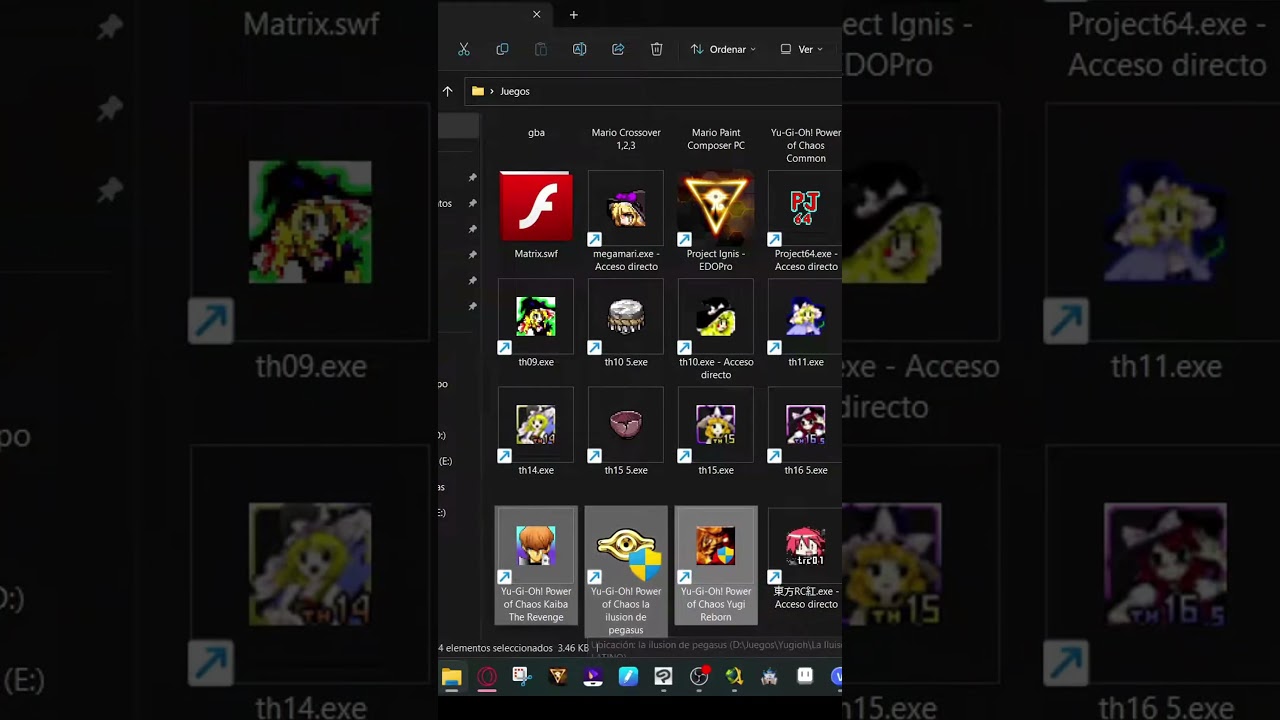Screen dimensions: 1280x720
Task: Click the gba folder label
Action: click(536, 133)
